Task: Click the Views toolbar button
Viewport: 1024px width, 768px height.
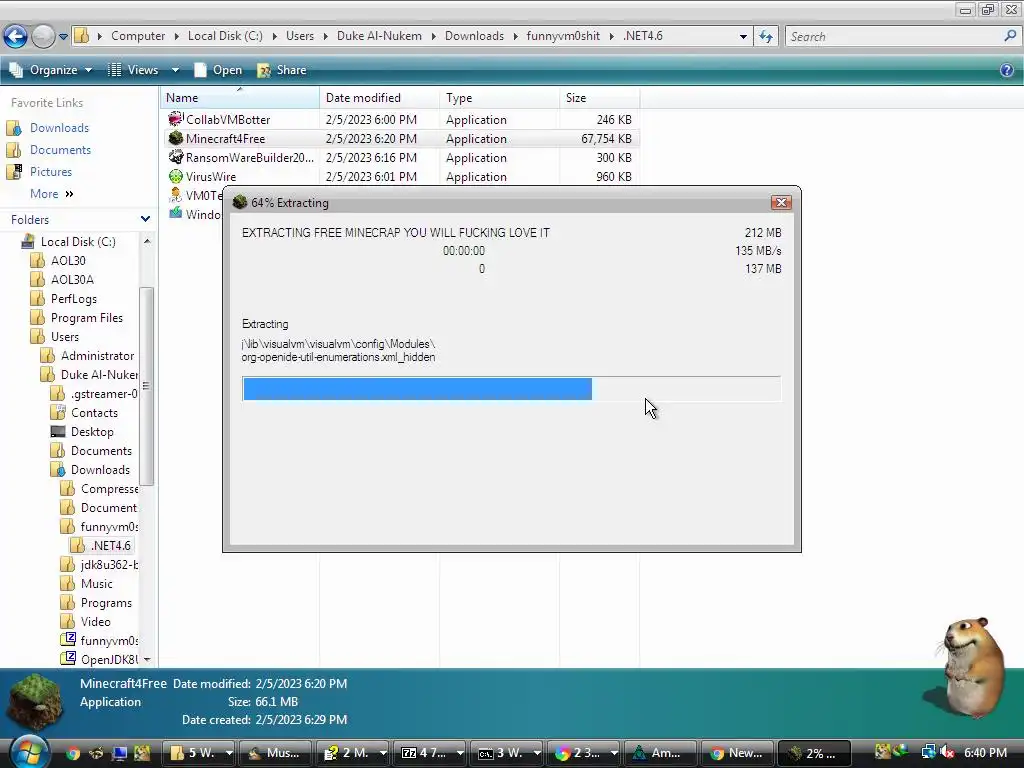Action: coord(133,70)
